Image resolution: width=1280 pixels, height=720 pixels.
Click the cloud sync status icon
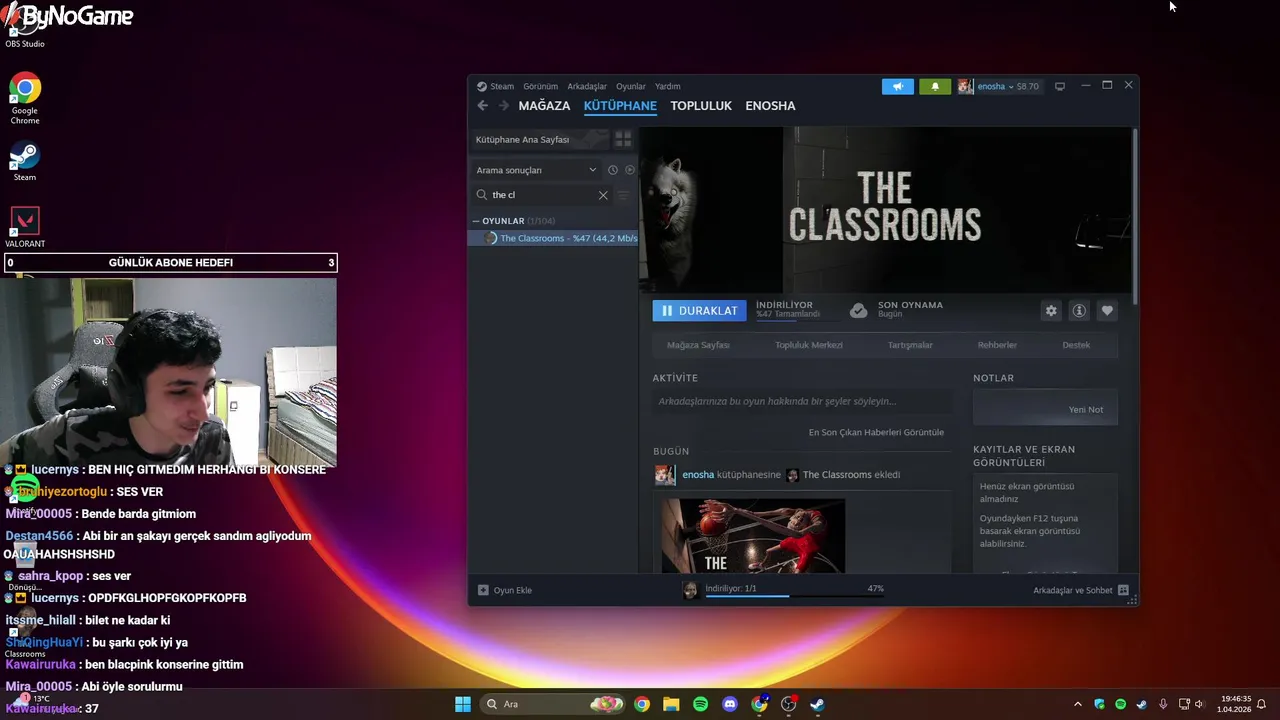(858, 311)
